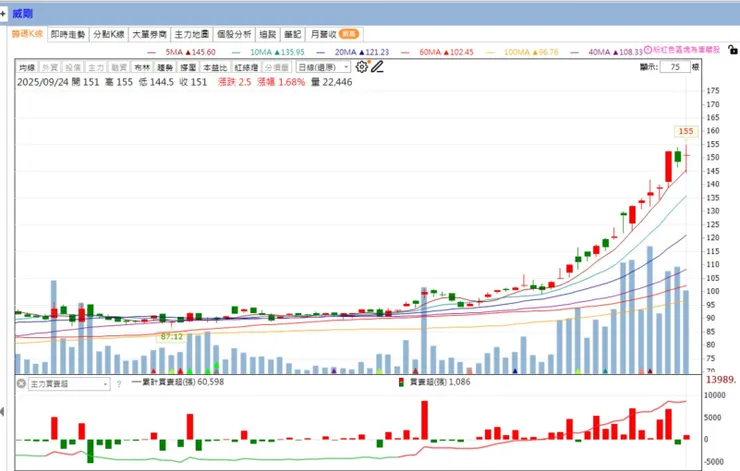Click the 顯示 bar count field showing 75
Image resolution: width=740 pixels, height=471 pixels.
pos(675,67)
